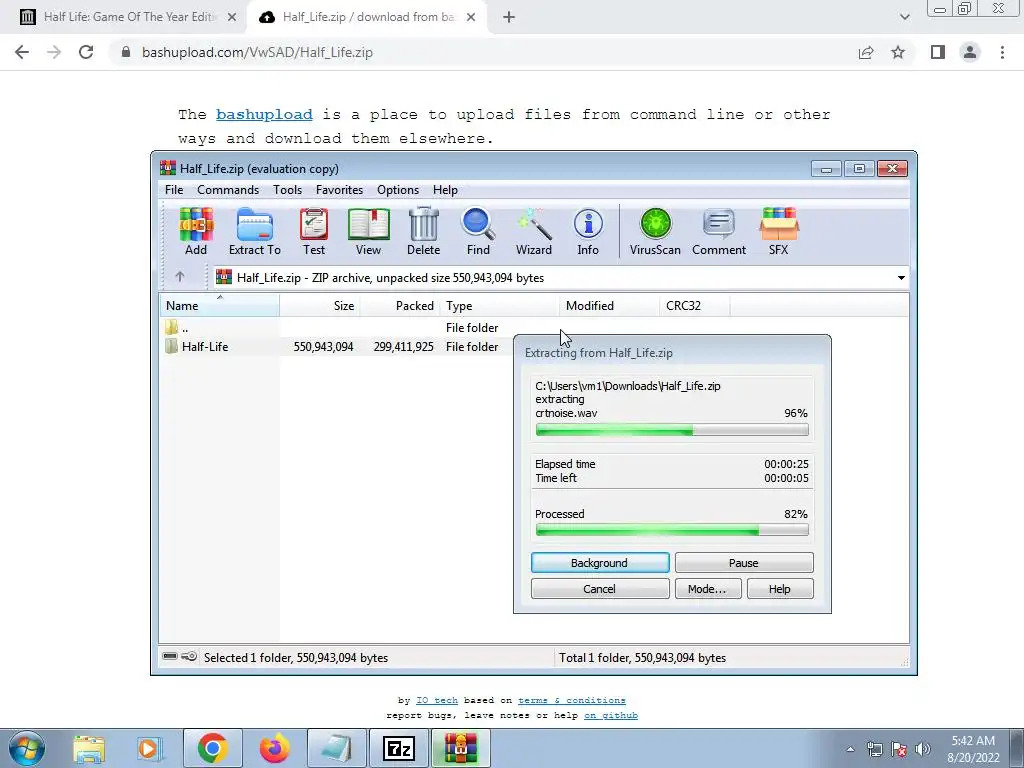Sort by the CRC32 column header

point(694,305)
